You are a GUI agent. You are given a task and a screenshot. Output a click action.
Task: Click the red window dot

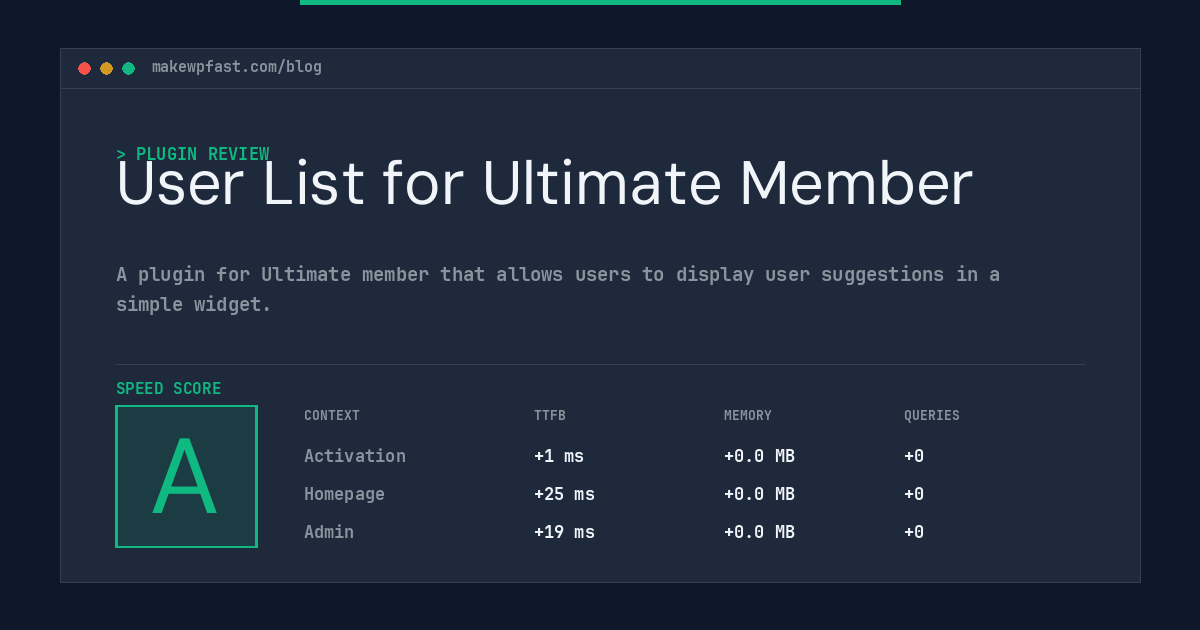pos(84,68)
